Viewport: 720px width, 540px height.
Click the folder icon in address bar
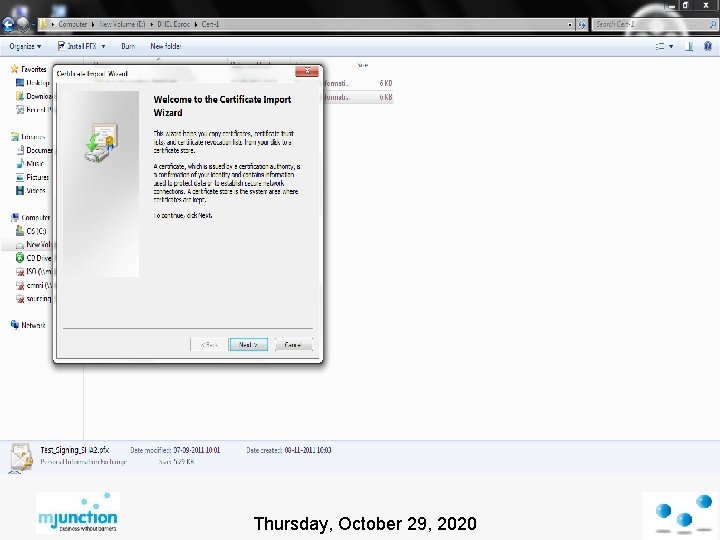[44, 24]
